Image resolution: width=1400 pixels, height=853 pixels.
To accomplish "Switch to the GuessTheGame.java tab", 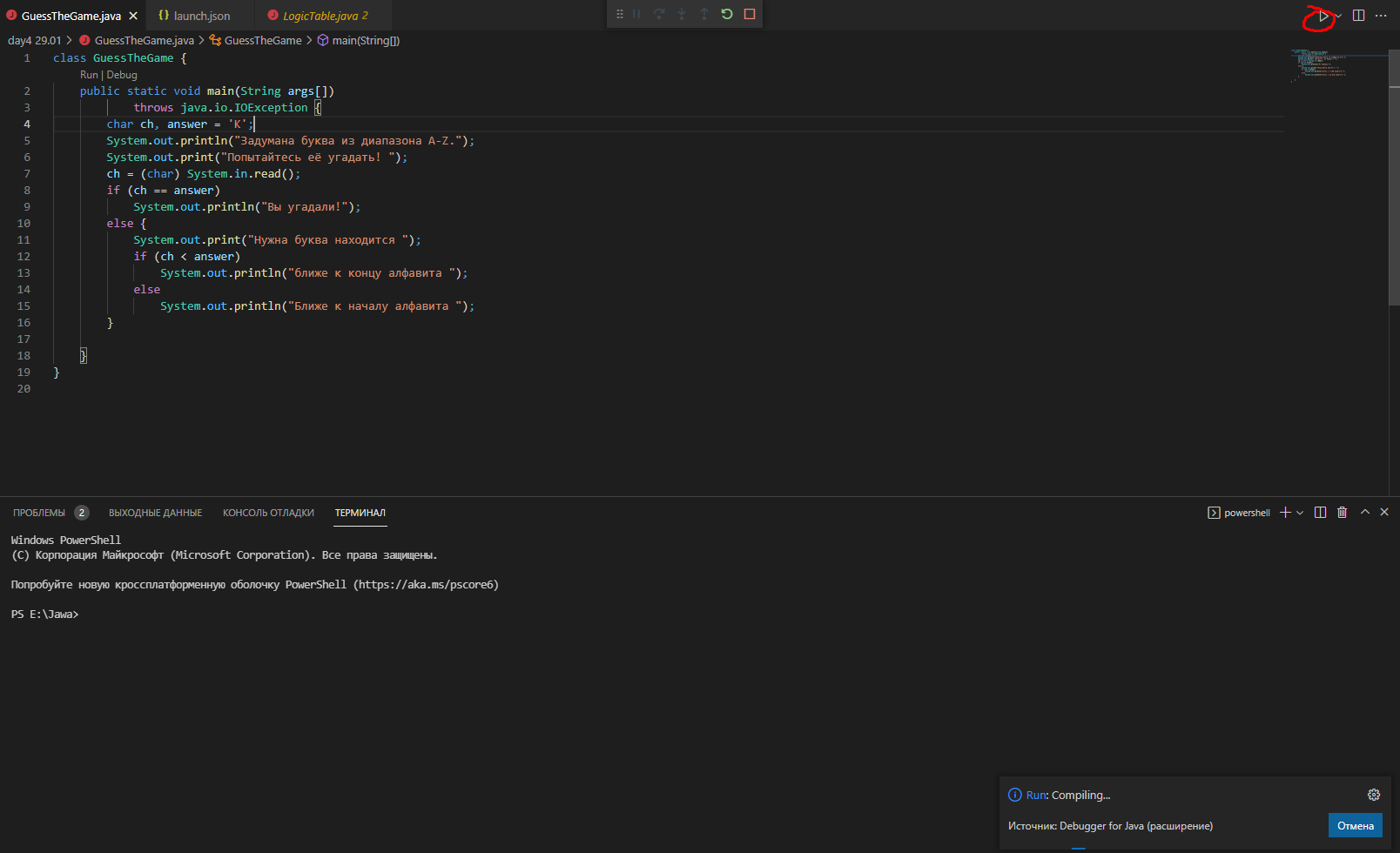I will [71, 16].
